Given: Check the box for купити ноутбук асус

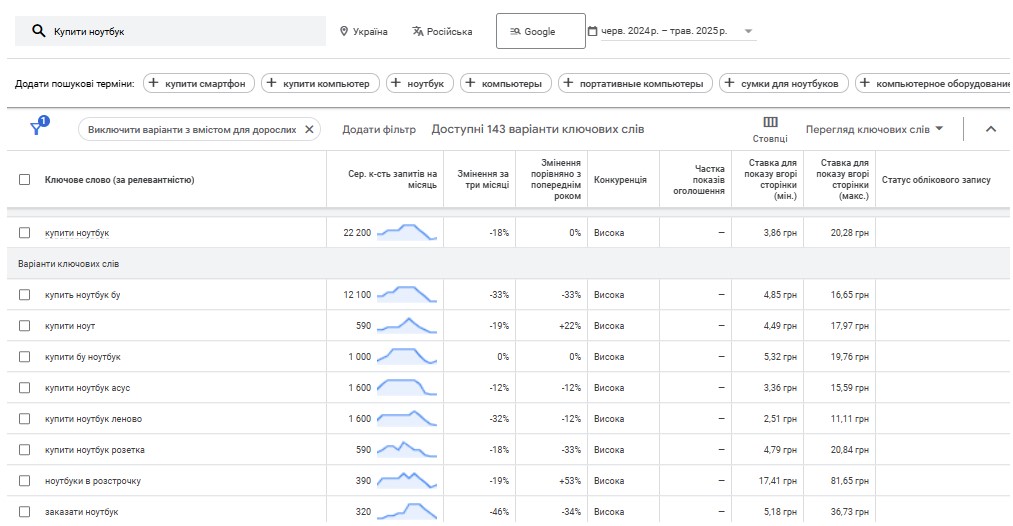Looking at the screenshot, I should pos(25,388).
